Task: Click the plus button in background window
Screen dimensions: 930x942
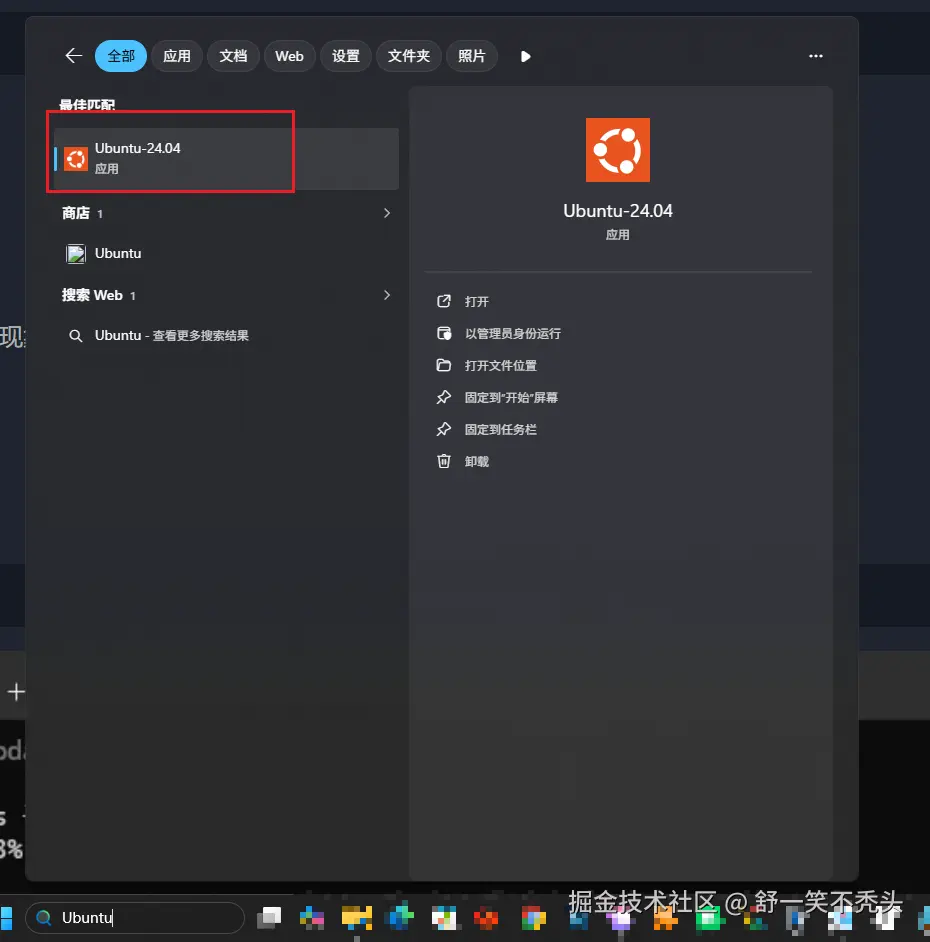Action: [x=16, y=692]
